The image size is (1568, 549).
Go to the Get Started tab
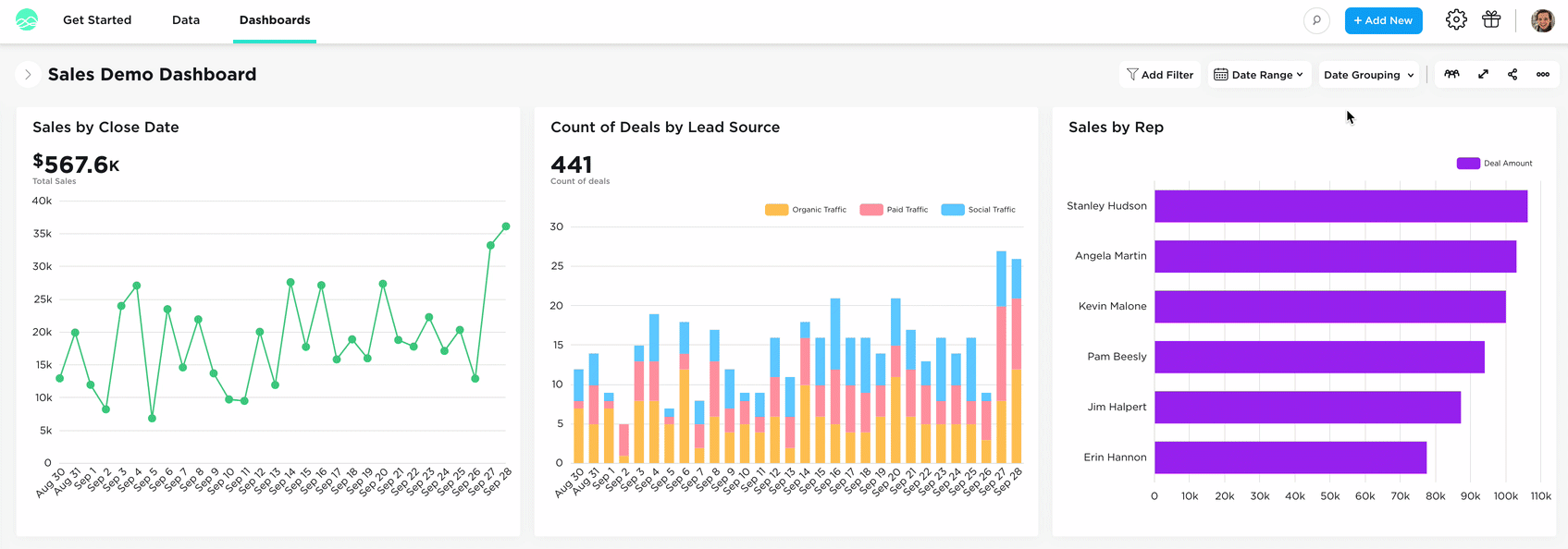pos(97,20)
